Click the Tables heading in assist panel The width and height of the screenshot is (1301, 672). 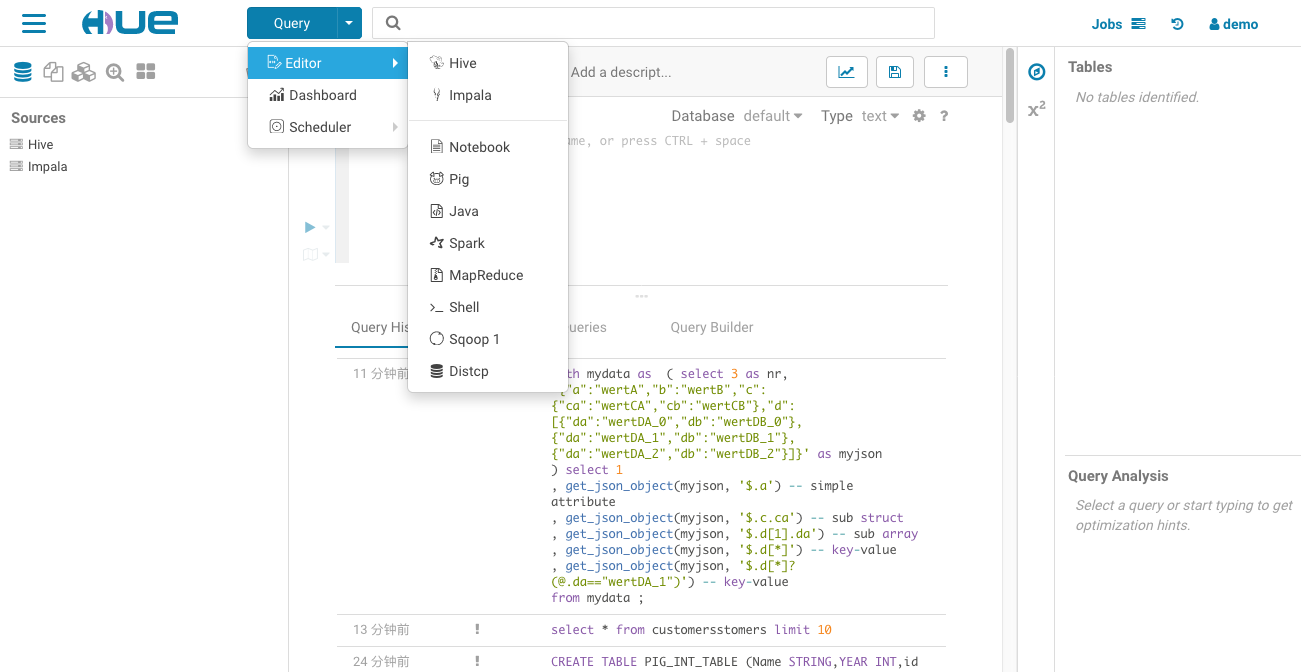pyautogui.click(x=1090, y=67)
